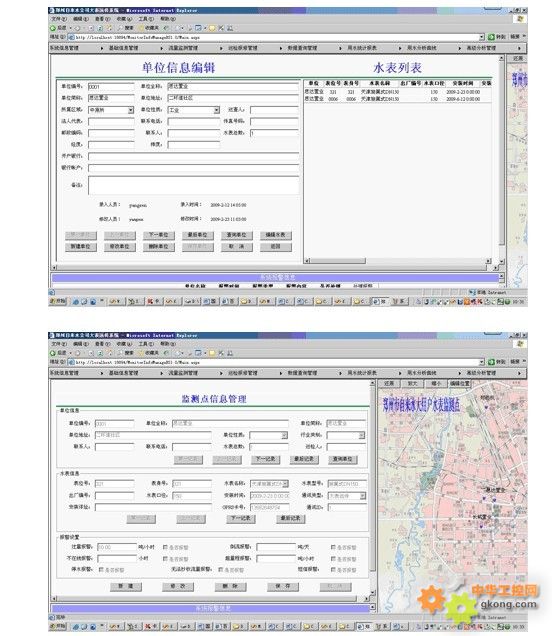Click 下一单位 button
The image size is (552, 636).
tap(159, 235)
